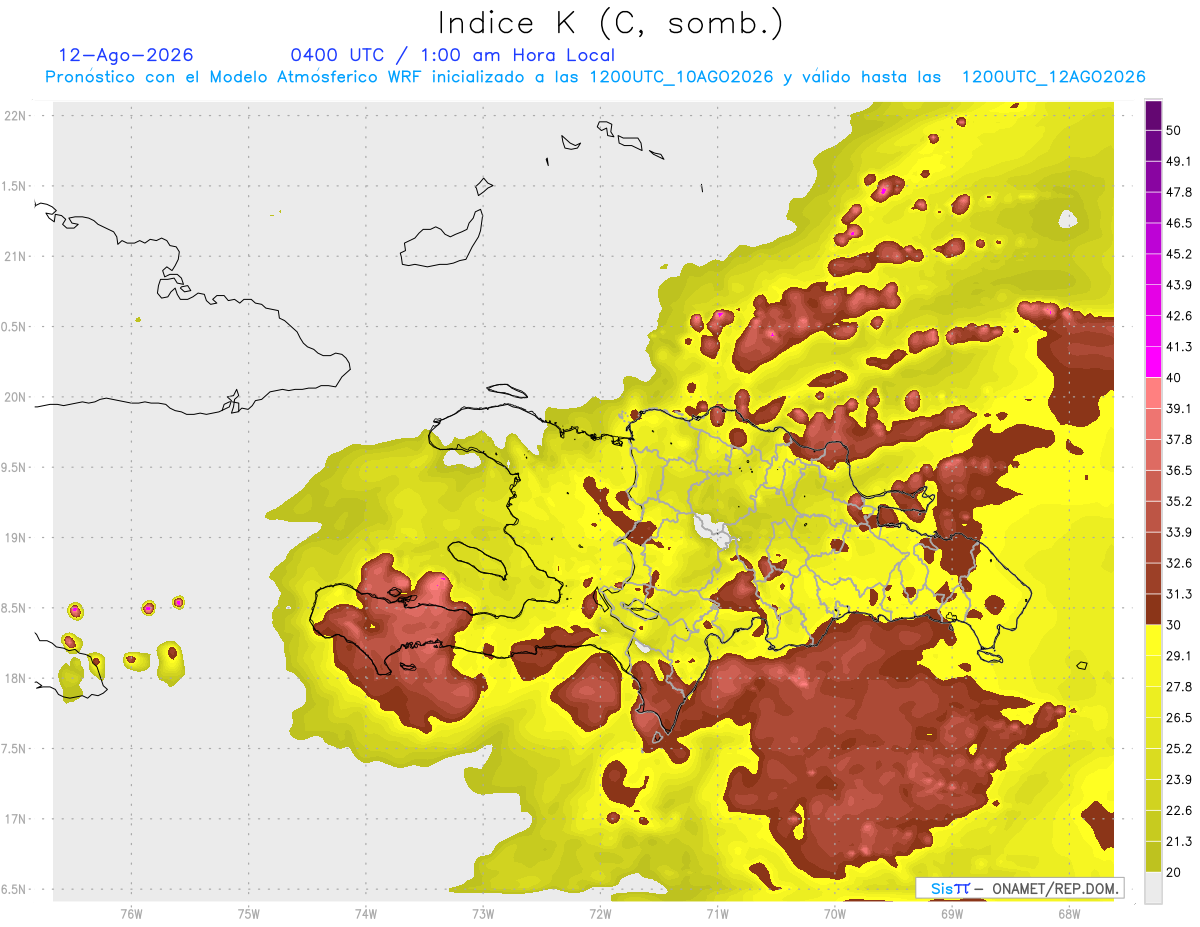The image size is (1200, 927).
Task: Click the colorbar value '20' at the bottom
Action: coord(1174,872)
